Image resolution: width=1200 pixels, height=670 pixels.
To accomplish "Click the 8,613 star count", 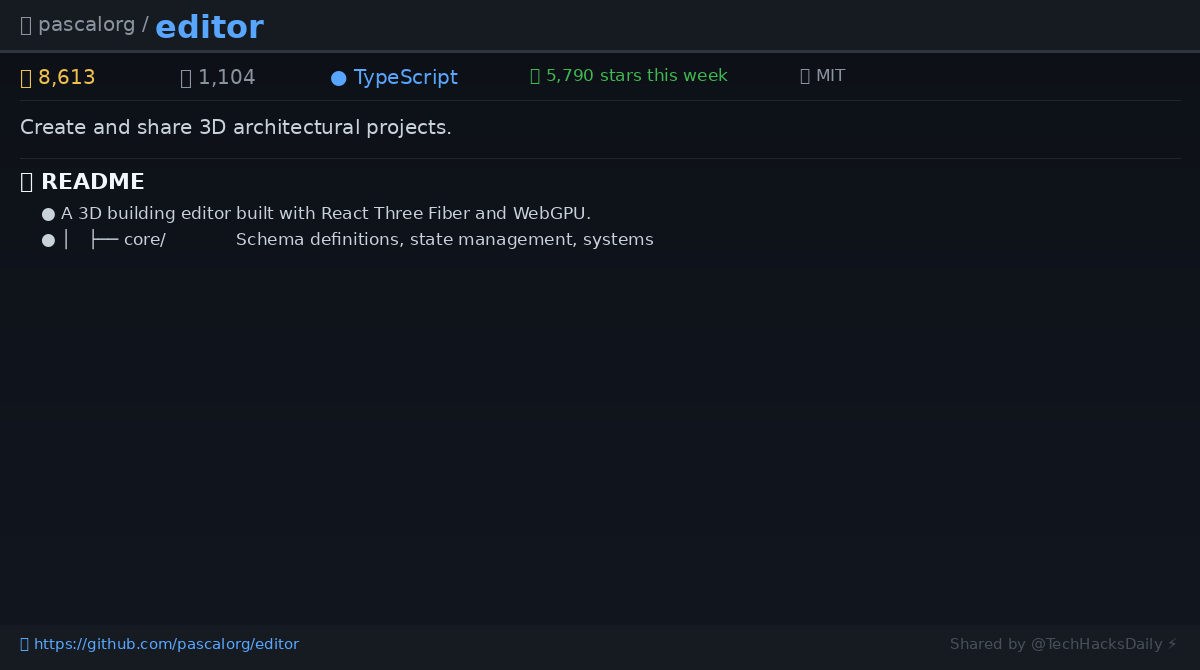I will [66, 77].
